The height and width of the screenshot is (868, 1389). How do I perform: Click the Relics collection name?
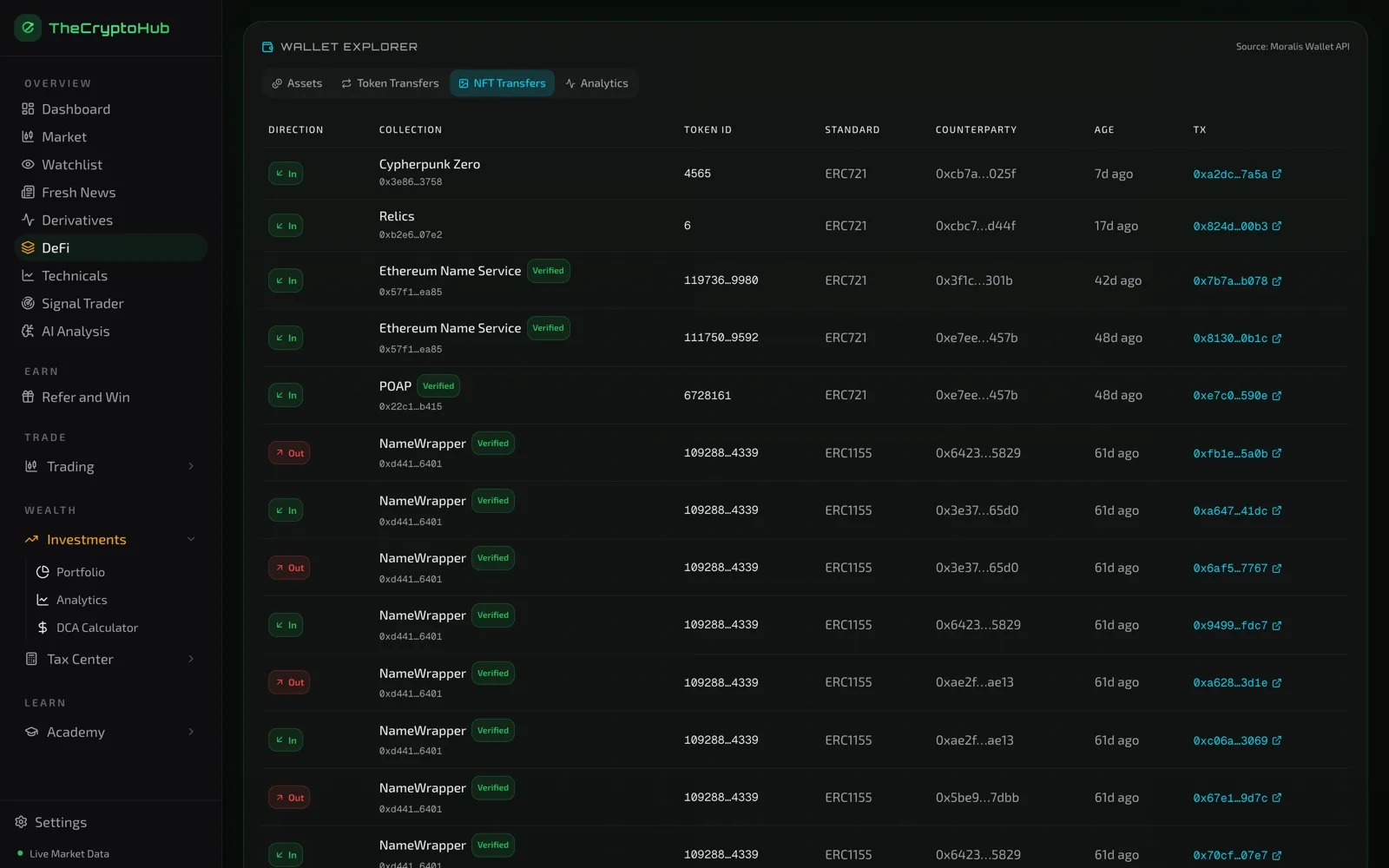397,216
